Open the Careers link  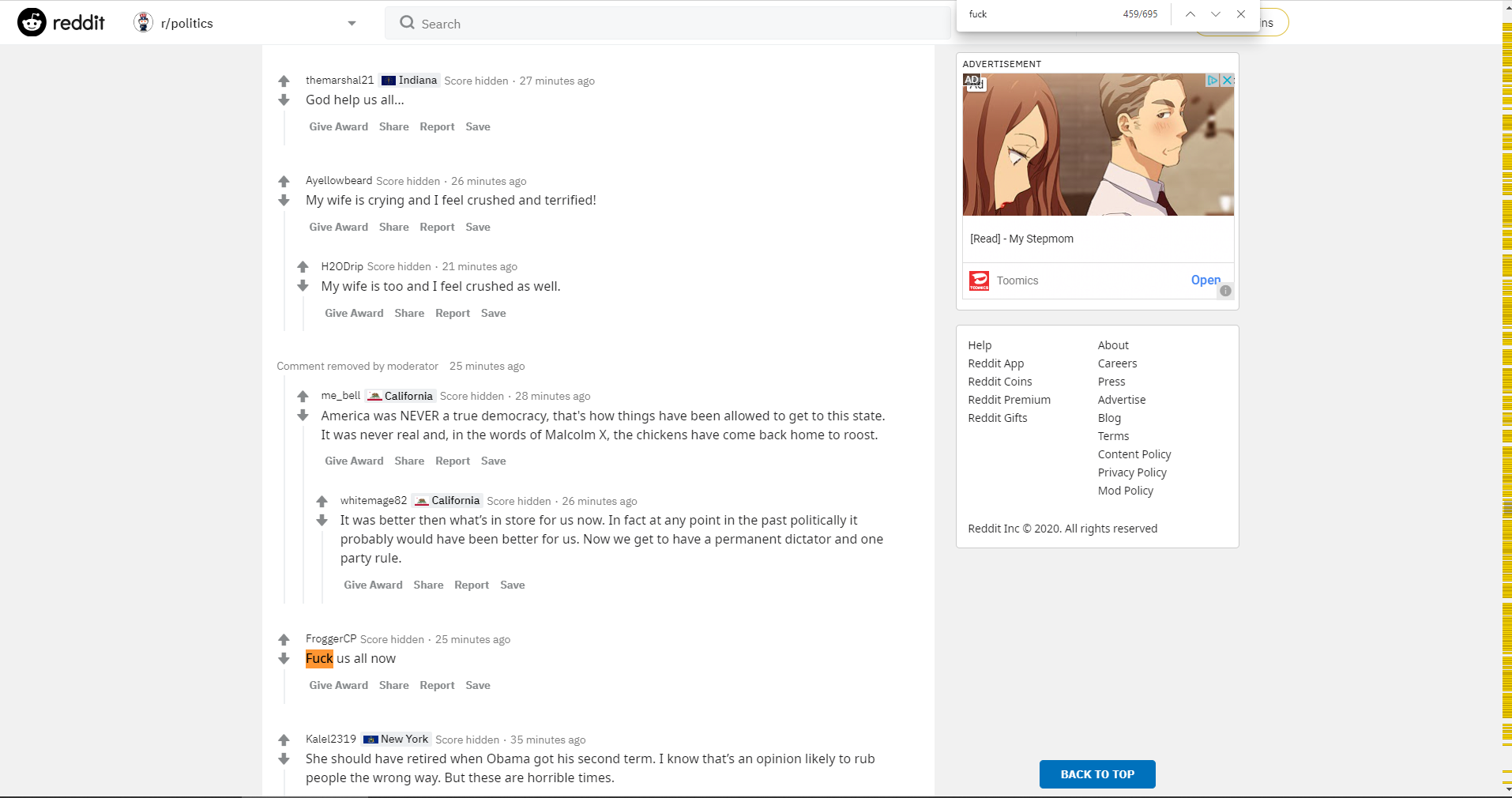click(x=1117, y=363)
